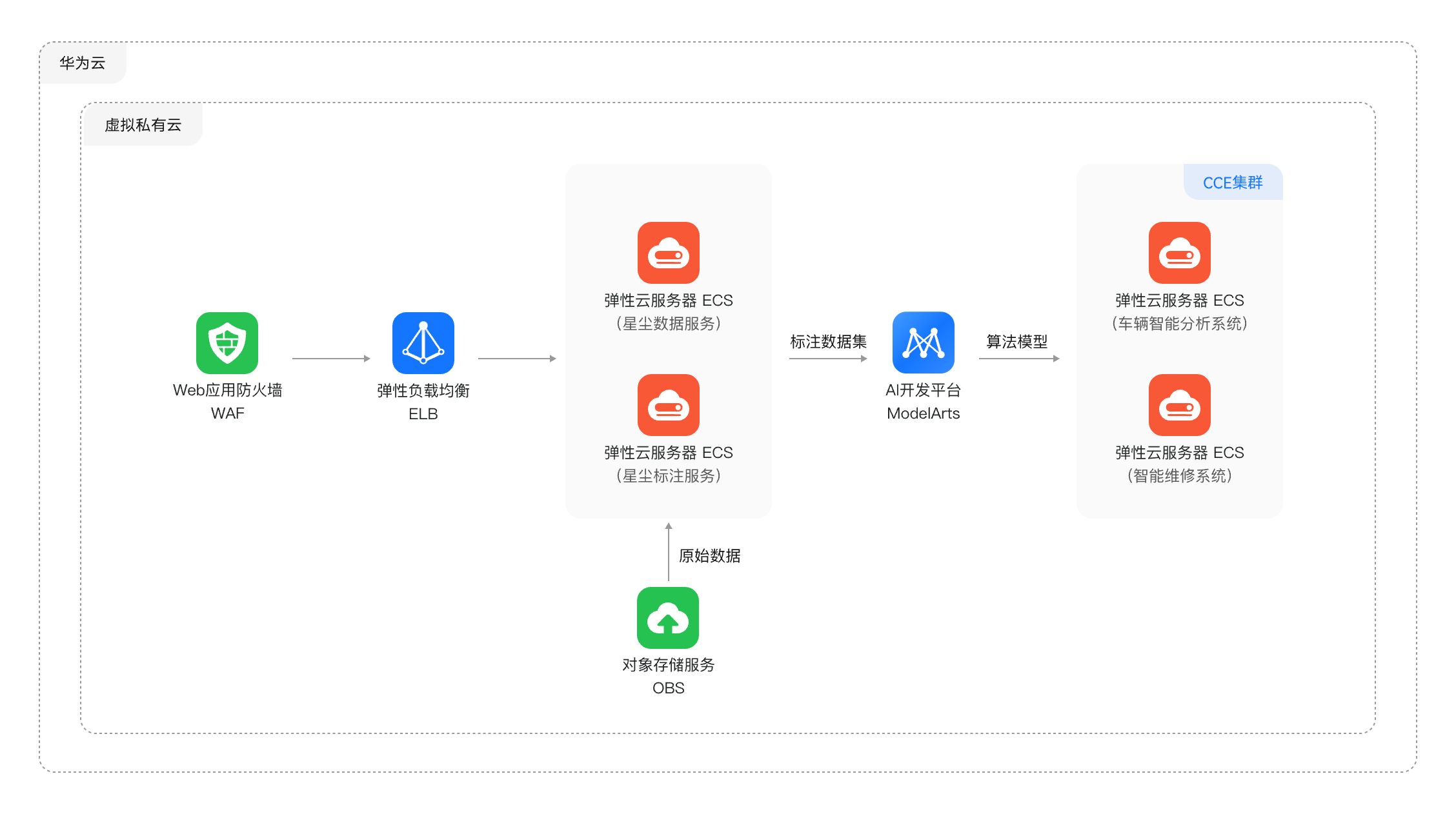
Task: Click the 对象存储服务 OBS text
Action: [668, 675]
